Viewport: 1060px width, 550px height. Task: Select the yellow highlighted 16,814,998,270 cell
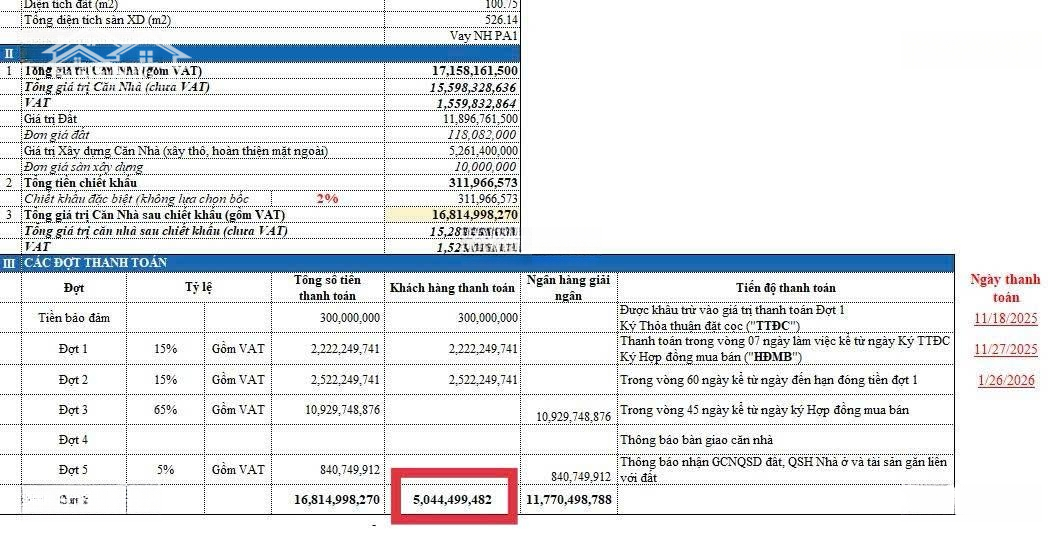474,215
